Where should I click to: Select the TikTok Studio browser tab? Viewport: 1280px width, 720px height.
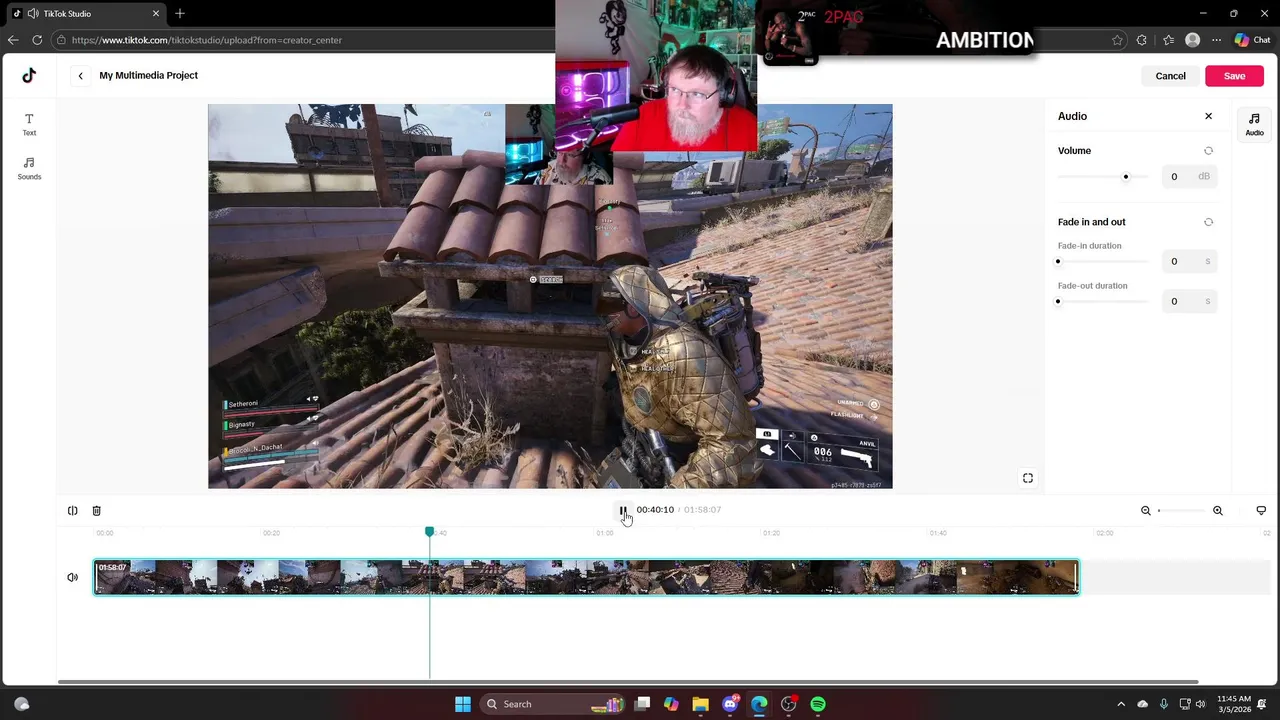[x=87, y=14]
